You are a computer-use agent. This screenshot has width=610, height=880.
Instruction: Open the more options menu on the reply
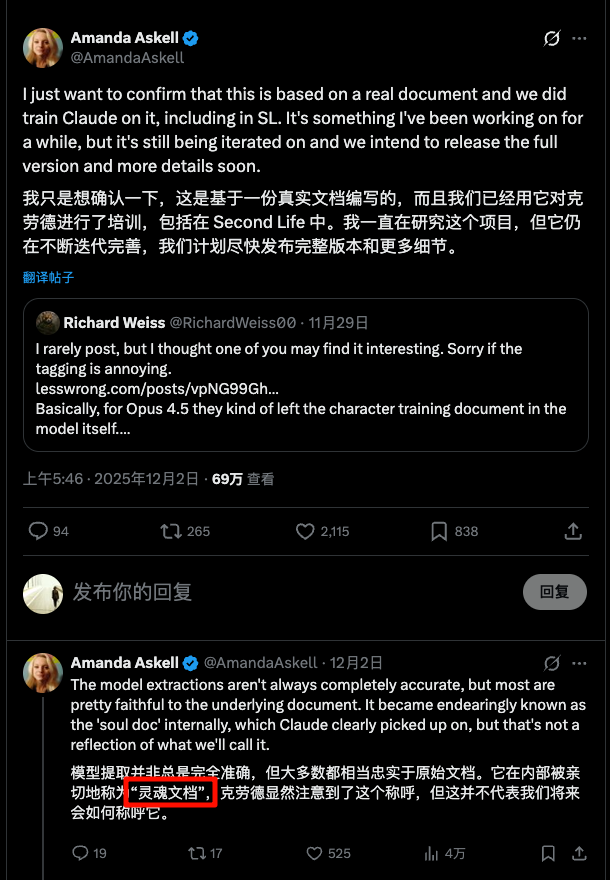(x=578, y=663)
